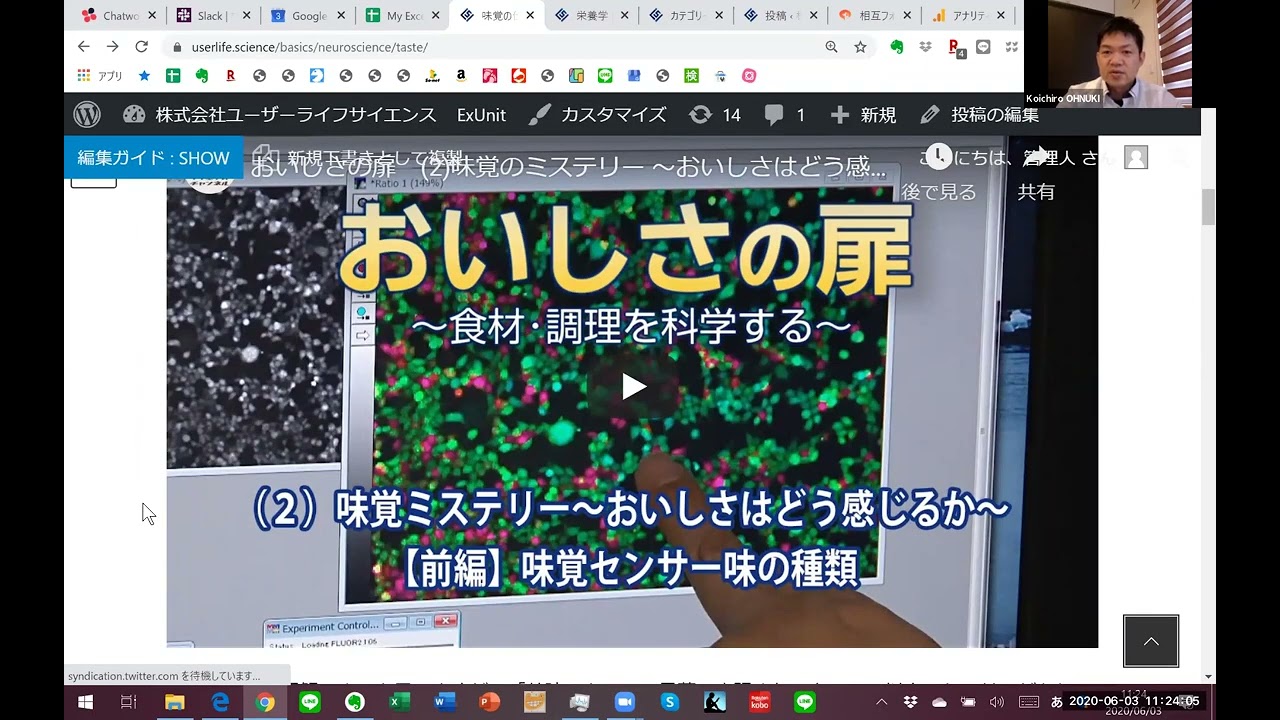The height and width of the screenshot is (720, 1280).
Task: Open Excel from taskbar
Action: point(399,702)
